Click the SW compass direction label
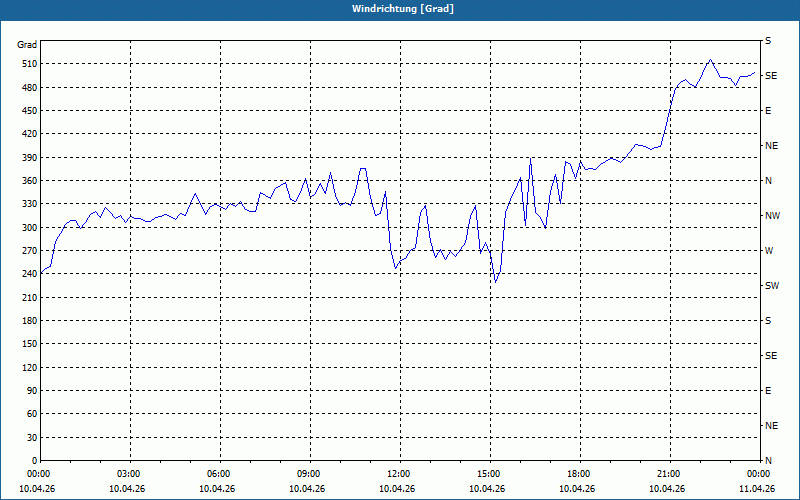The height and width of the screenshot is (500, 800). (772, 286)
